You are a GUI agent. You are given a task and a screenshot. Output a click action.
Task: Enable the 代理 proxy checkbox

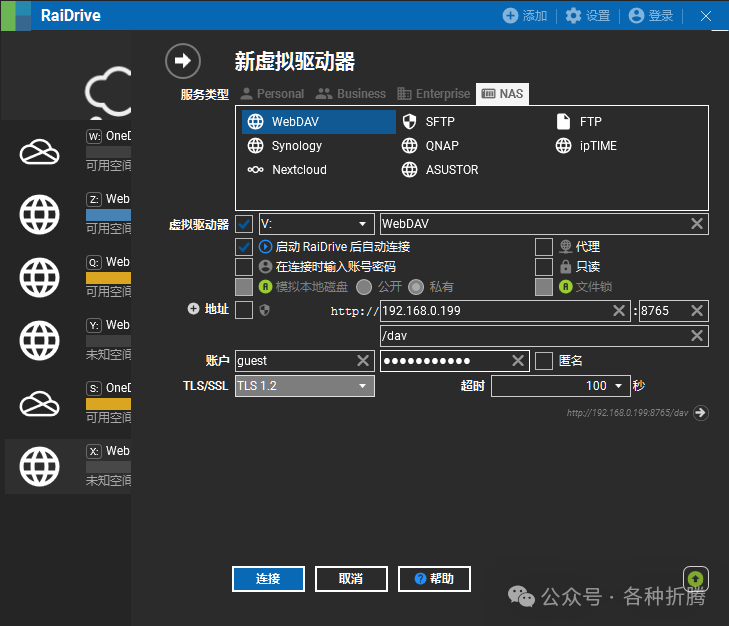click(x=543, y=246)
